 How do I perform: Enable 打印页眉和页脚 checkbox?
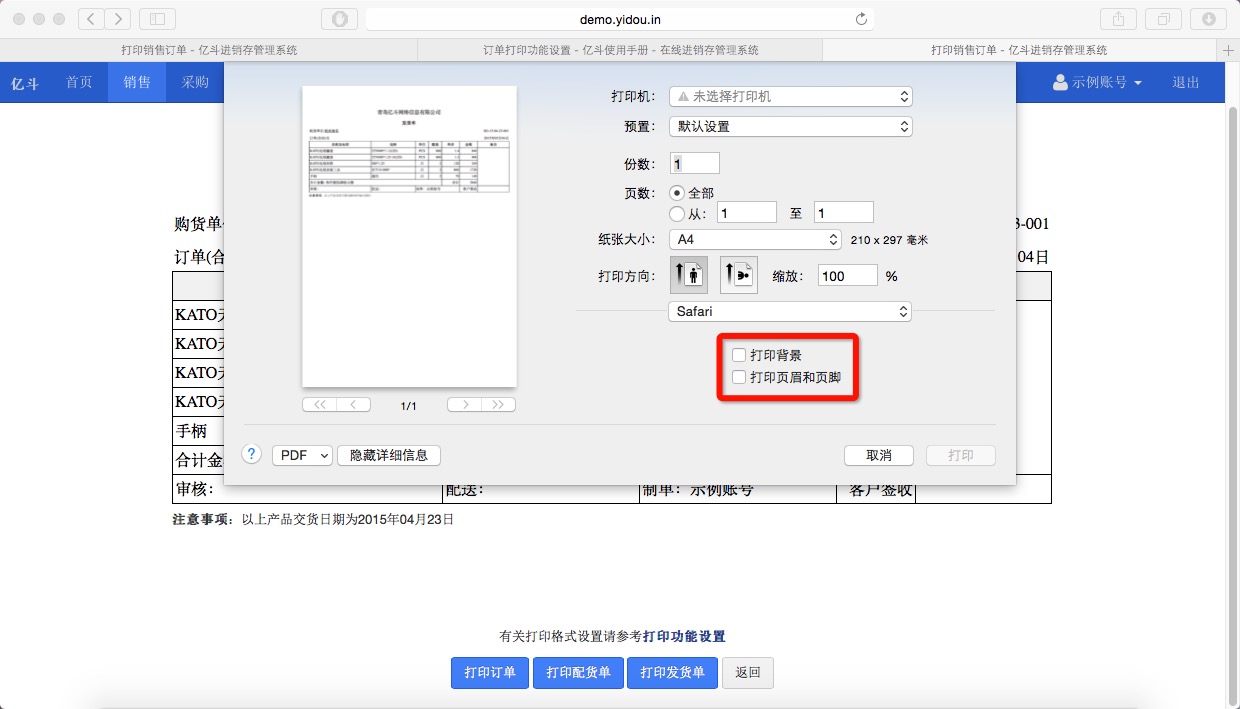coord(738,377)
